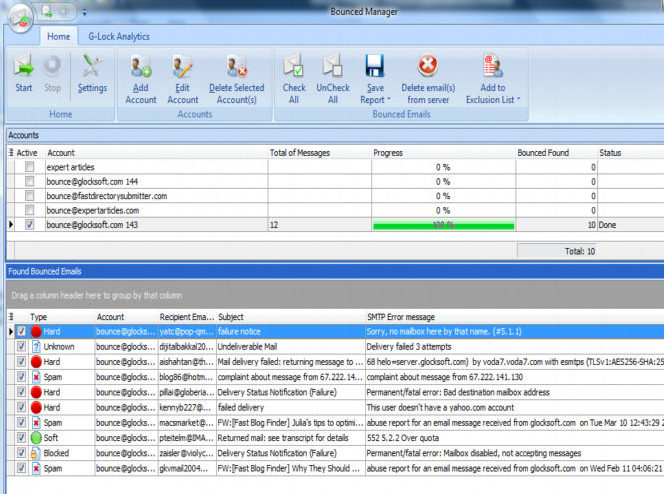The width and height of the screenshot is (664, 494).
Task: Sort by the SMTP Error message column header
Action: point(515,317)
